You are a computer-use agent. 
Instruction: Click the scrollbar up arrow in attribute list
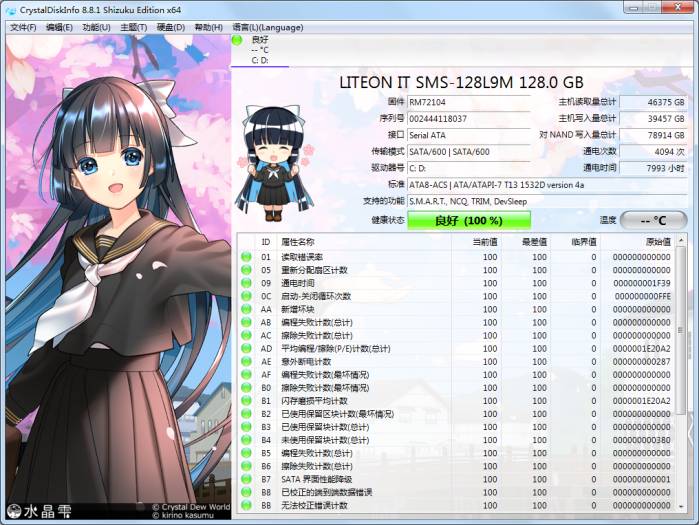[x=681, y=240]
